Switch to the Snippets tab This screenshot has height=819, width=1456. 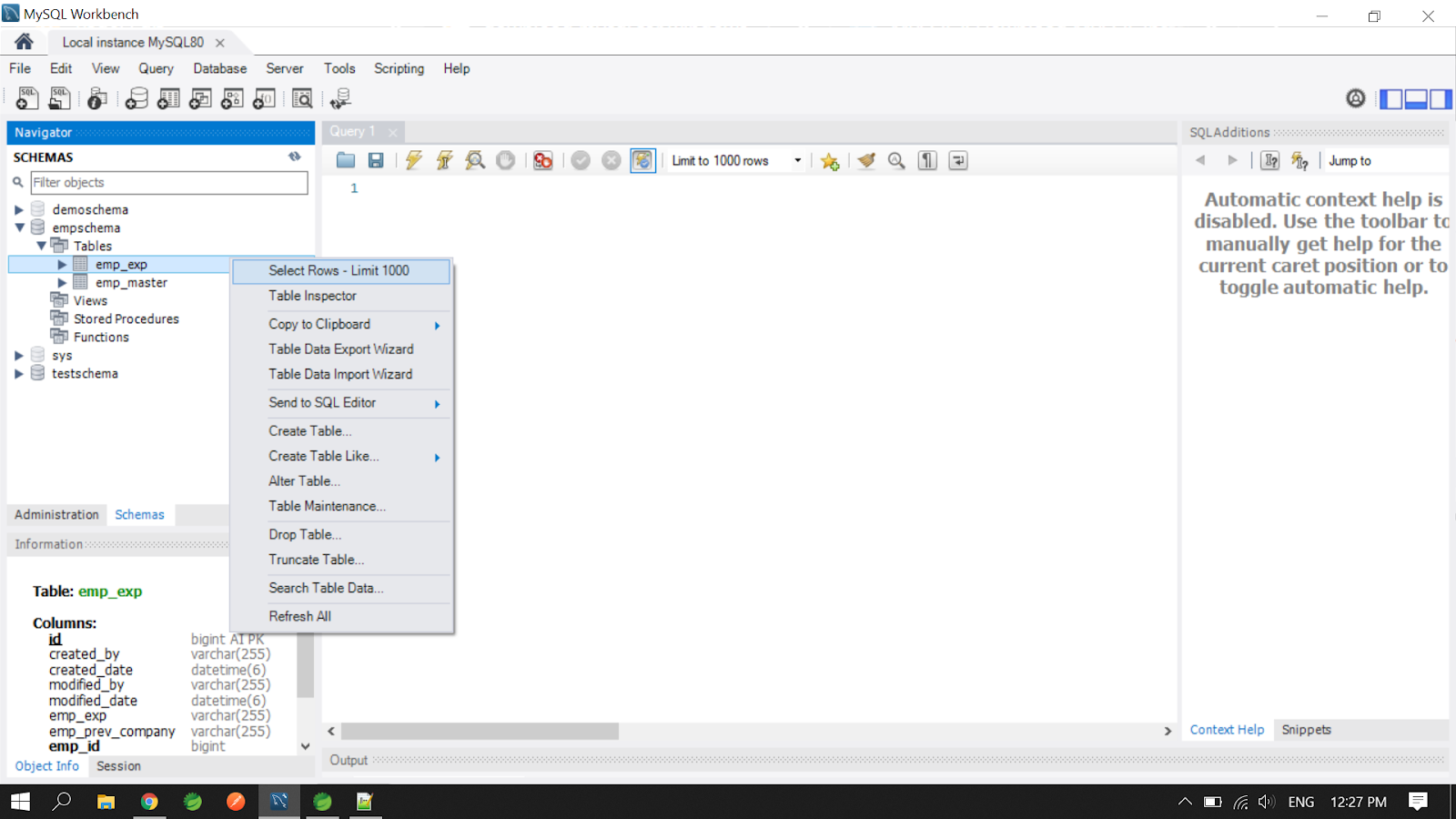pyautogui.click(x=1306, y=730)
